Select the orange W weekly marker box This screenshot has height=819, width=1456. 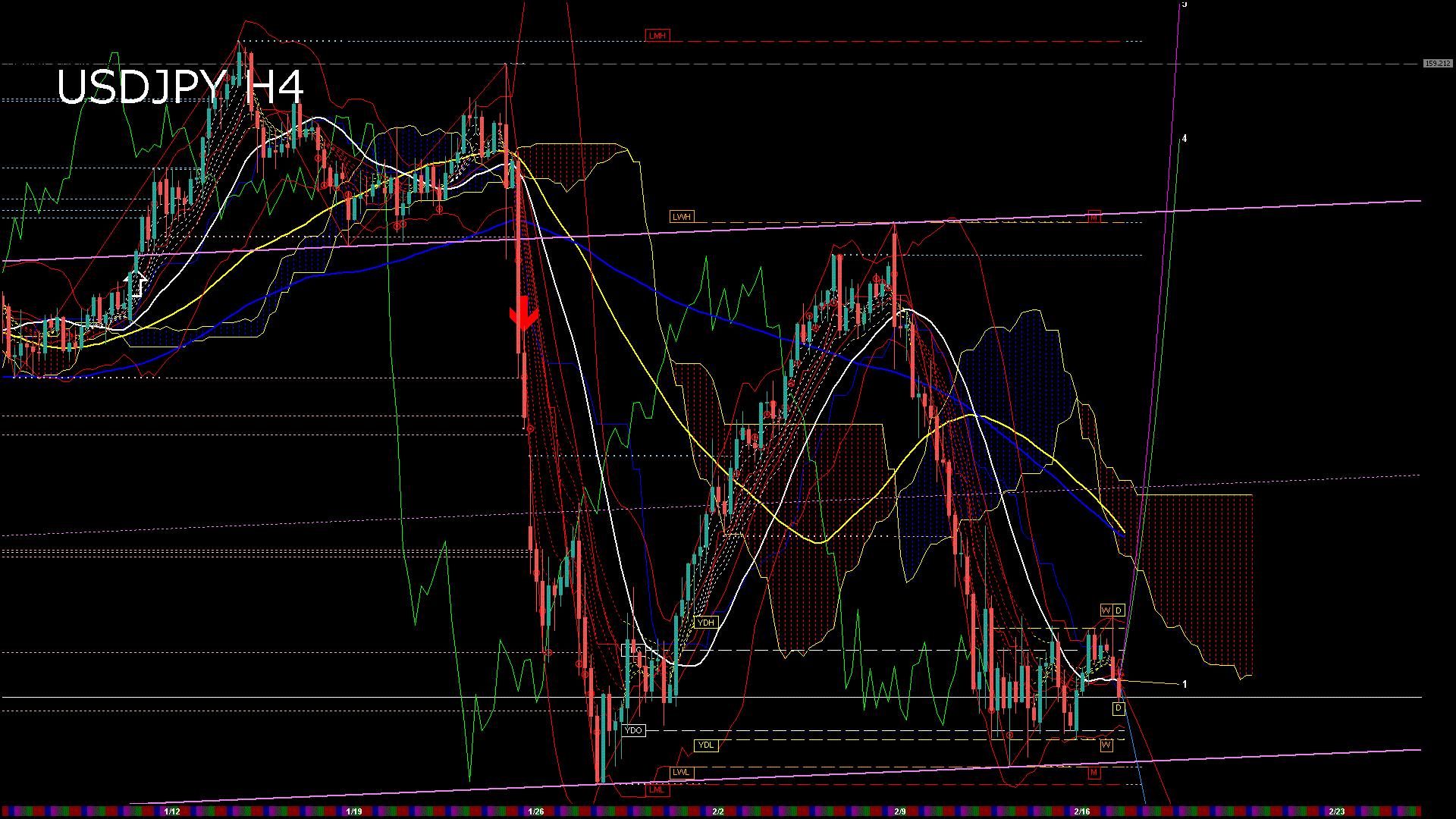click(1106, 745)
